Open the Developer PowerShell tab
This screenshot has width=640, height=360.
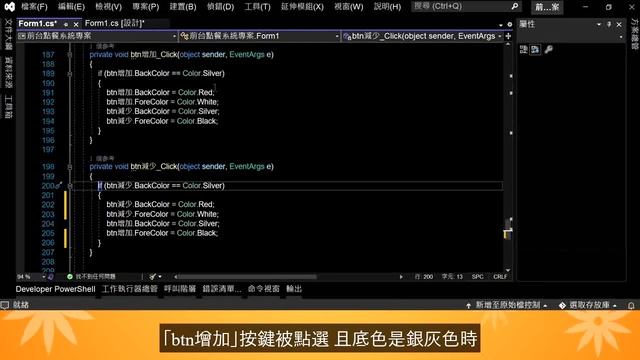[x=56, y=289]
